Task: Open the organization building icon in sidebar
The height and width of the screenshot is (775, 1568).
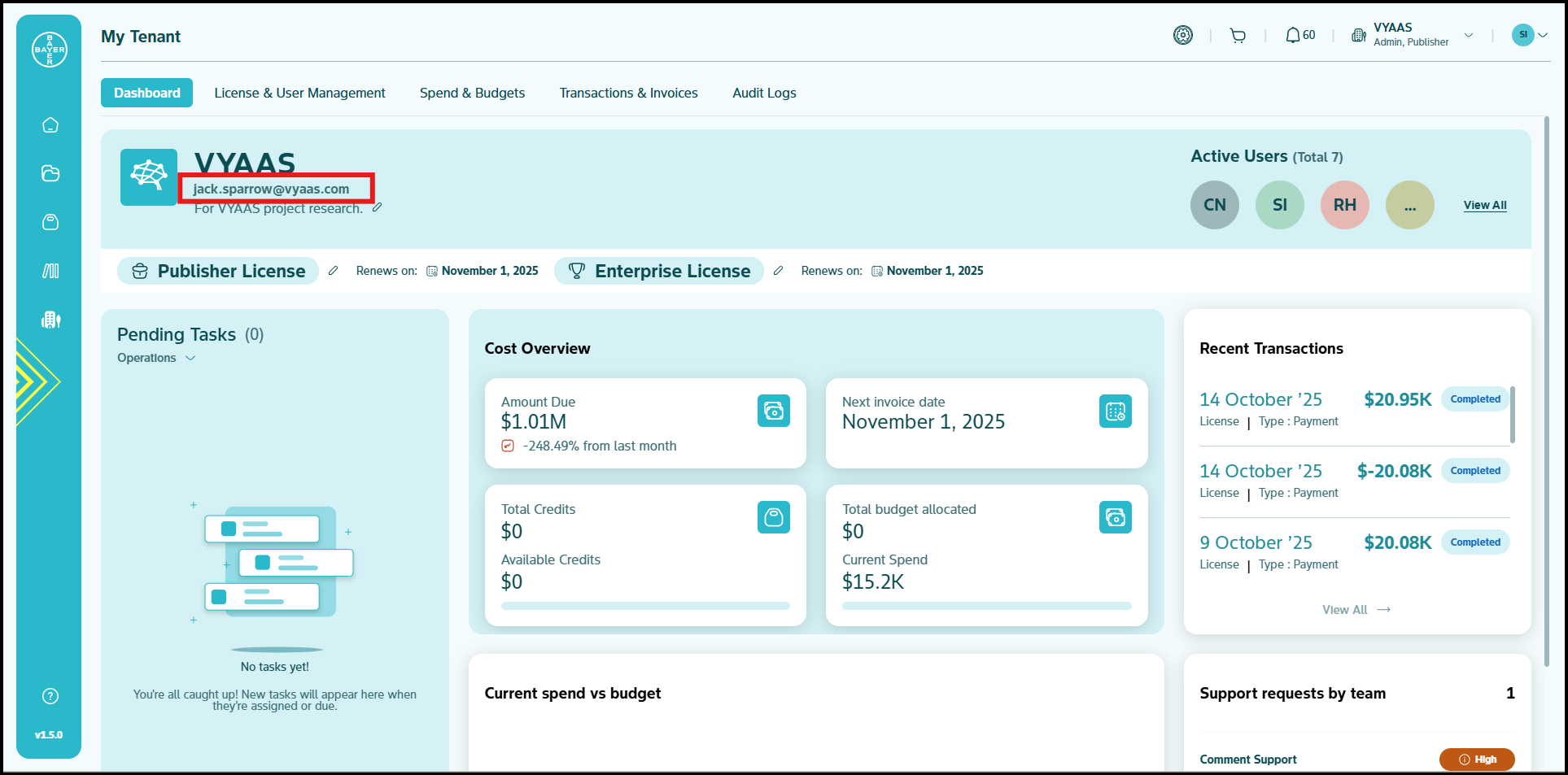Action: pos(50,320)
